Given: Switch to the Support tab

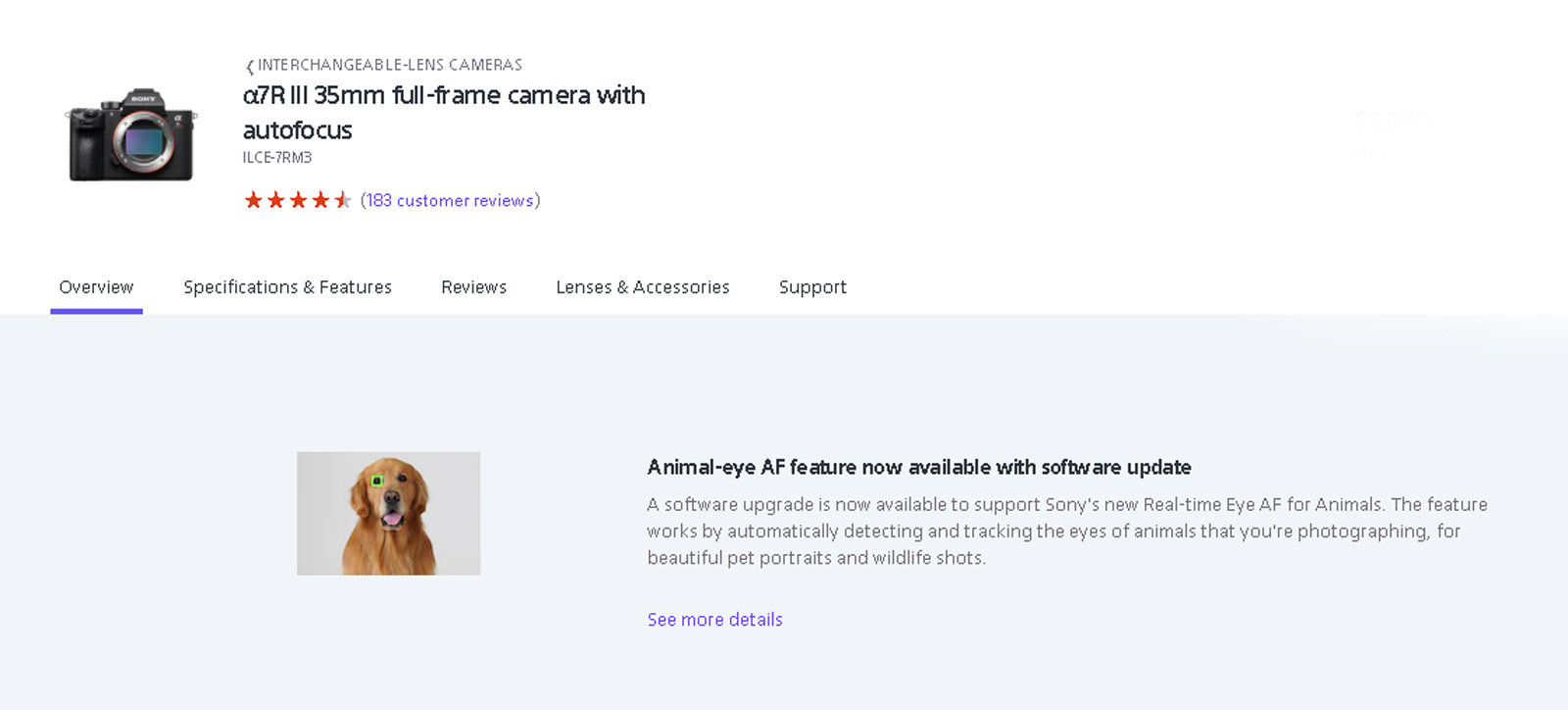Looking at the screenshot, I should coord(812,287).
